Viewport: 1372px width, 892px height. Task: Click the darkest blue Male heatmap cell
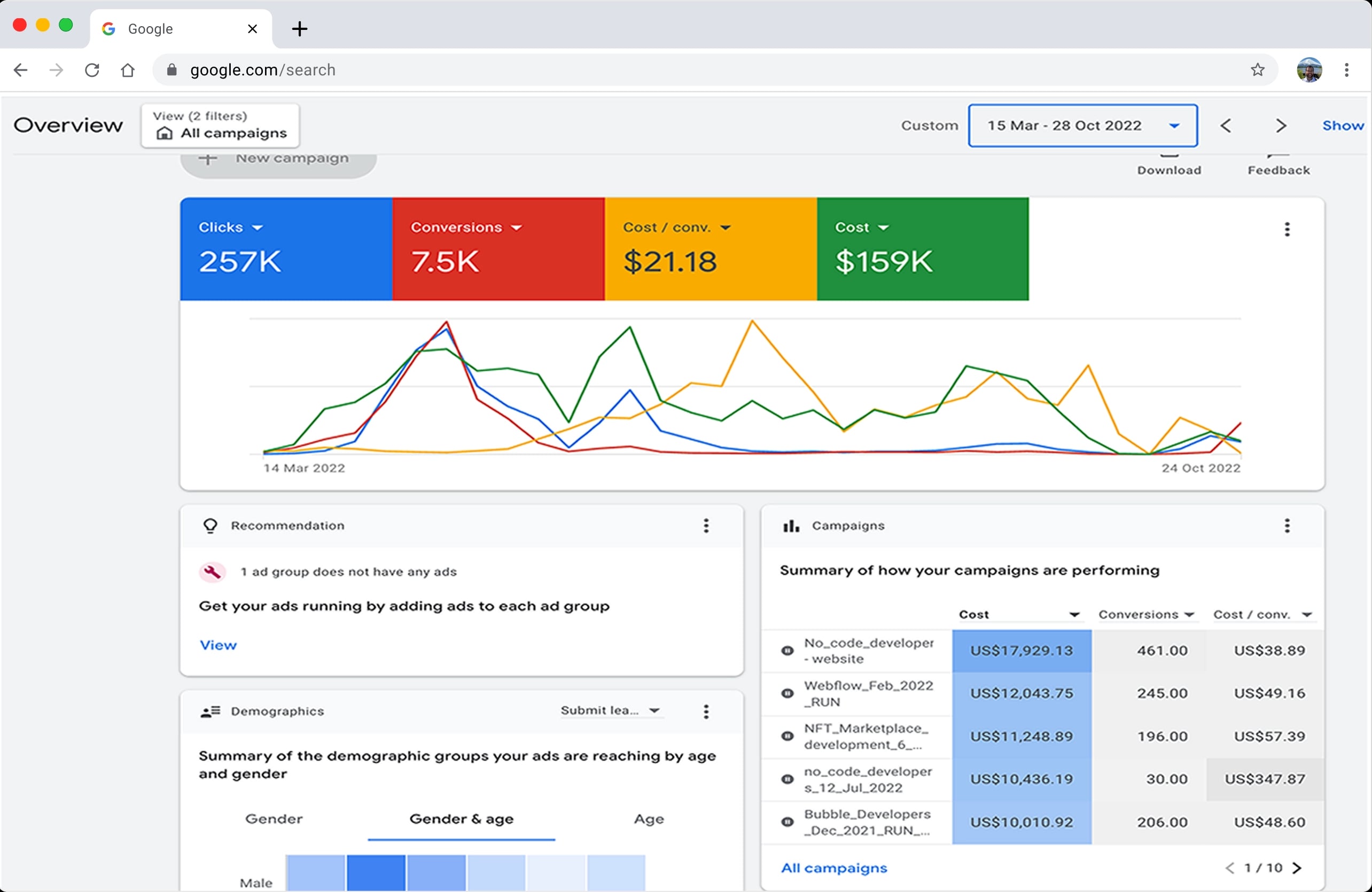click(x=376, y=873)
